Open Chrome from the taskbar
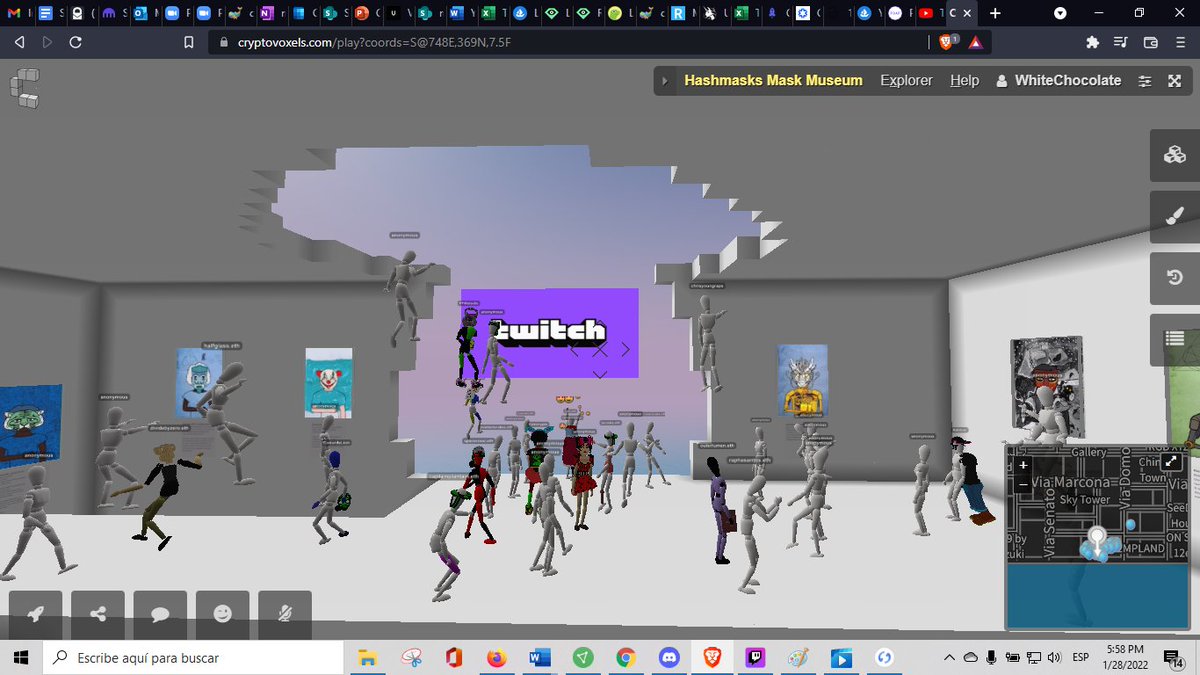This screenshot has height=675, width=1200. point(626,657)
